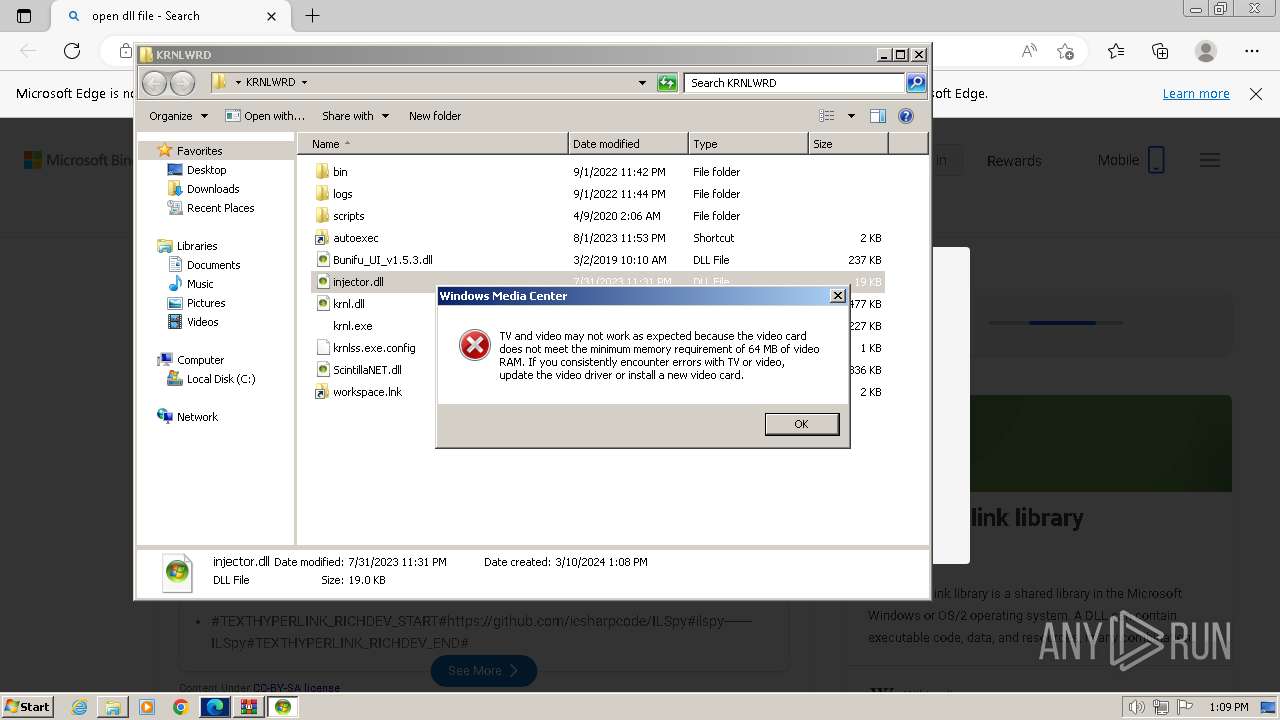This screenshot has width=1280, height=720.
Task: Go back in the KRNLWRD Explorer window
Action: pos(154,83)
